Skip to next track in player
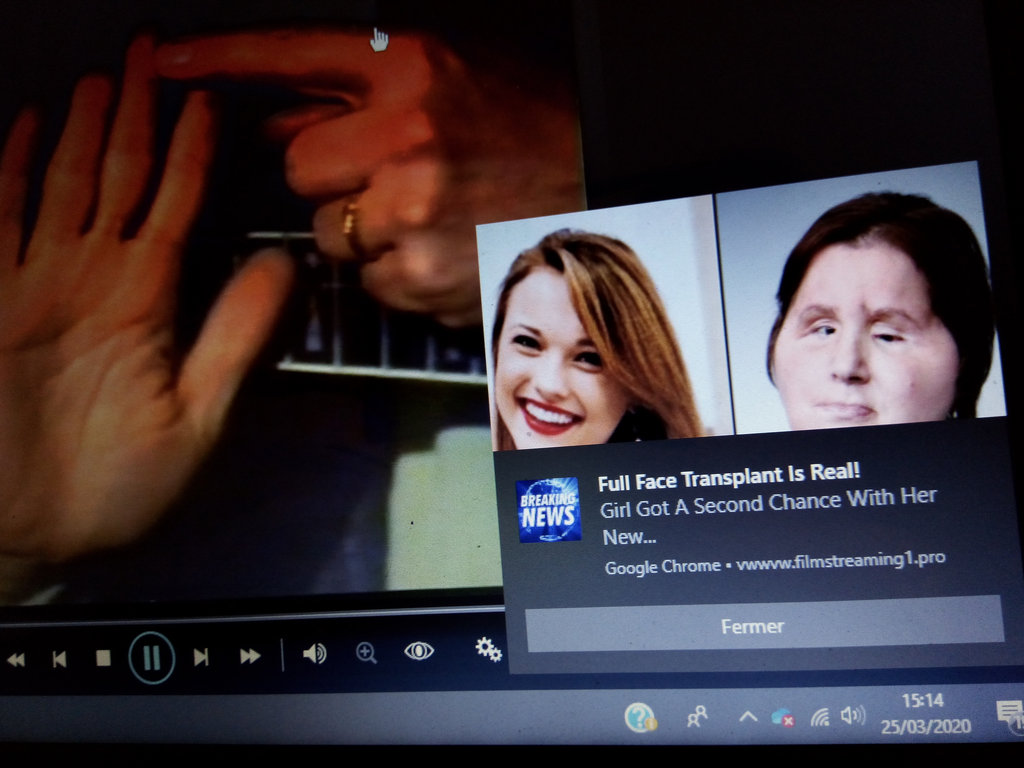This screenshot has width=1024, height=768. coord(201,656)
